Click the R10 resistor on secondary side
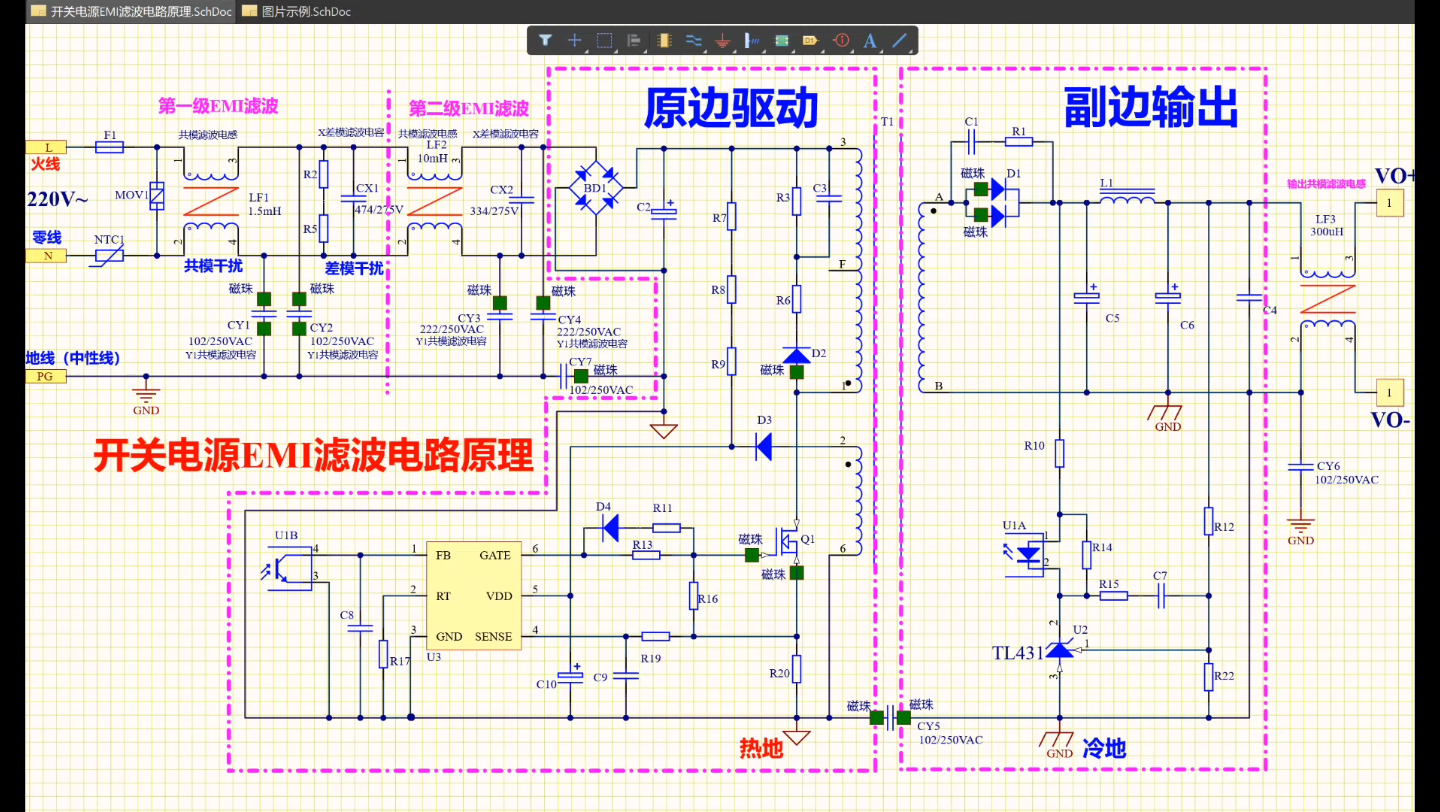Screen dimensions: 1440x812 tap(1059, 455)
